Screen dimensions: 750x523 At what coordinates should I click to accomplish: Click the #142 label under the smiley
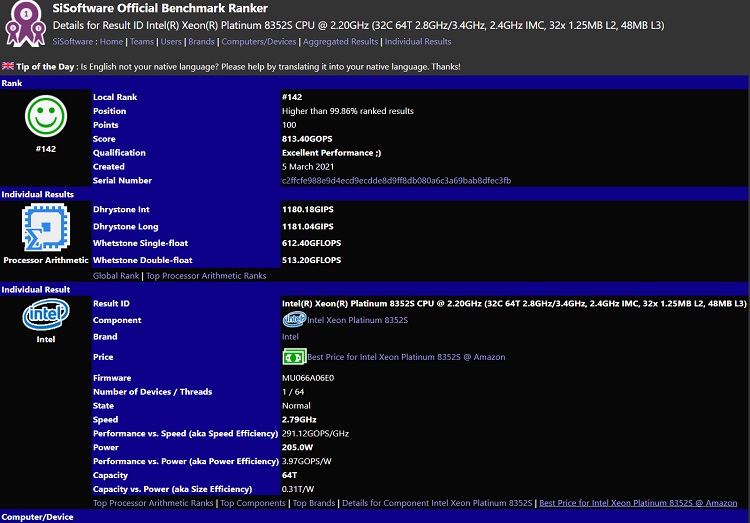click(x=46, y=149)
